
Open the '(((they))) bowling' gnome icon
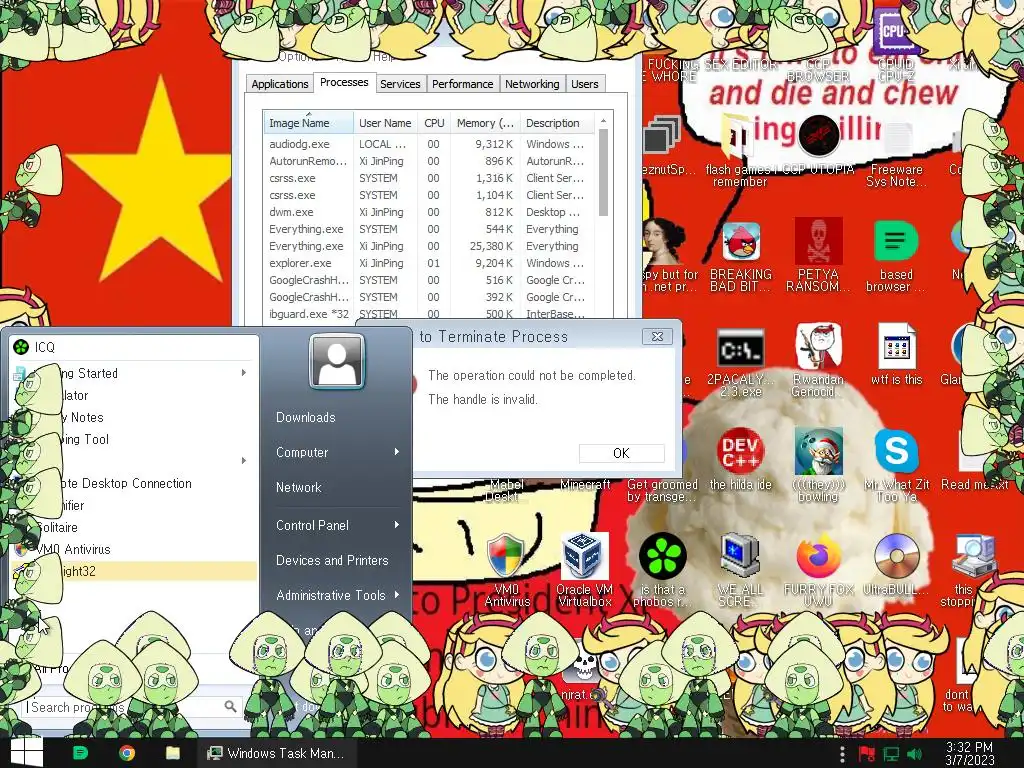coord(818,451)
